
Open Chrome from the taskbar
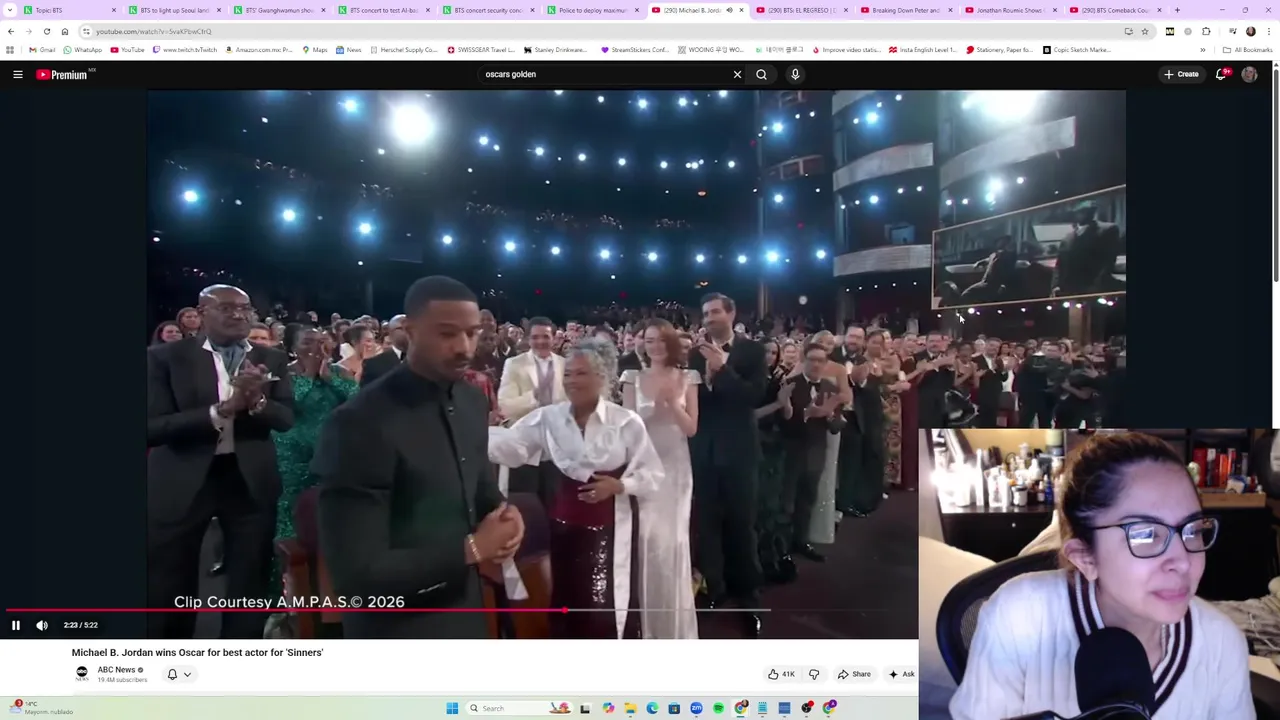[741, 708]
